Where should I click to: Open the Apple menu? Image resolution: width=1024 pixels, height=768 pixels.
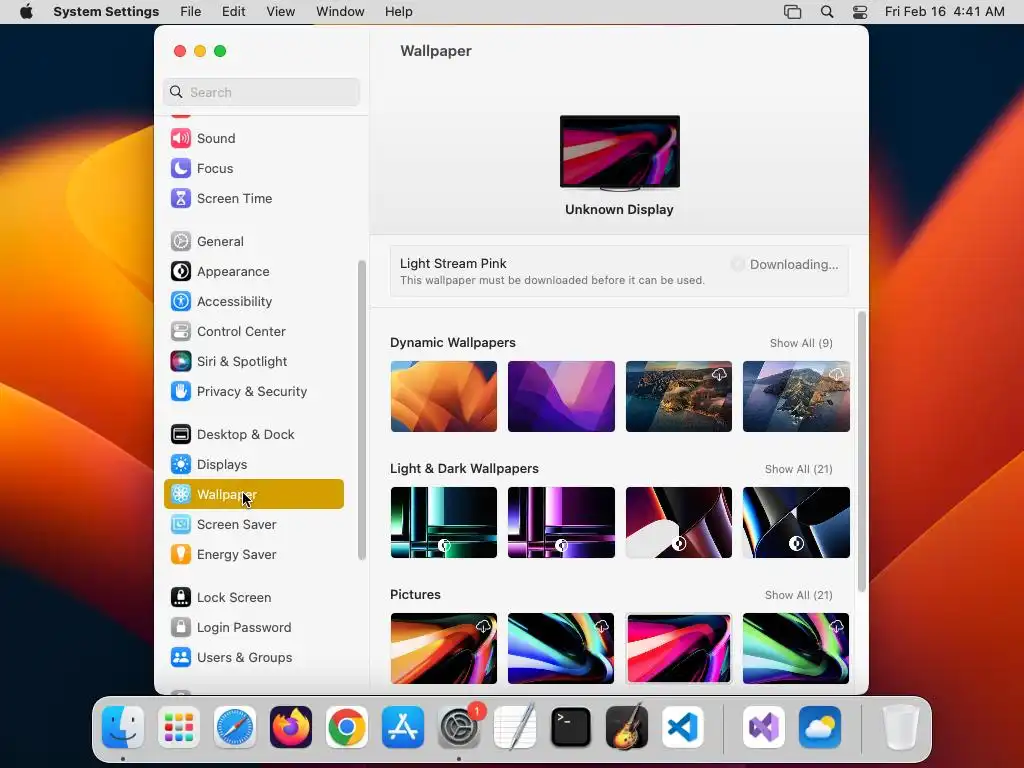click(x=26, y=12)
